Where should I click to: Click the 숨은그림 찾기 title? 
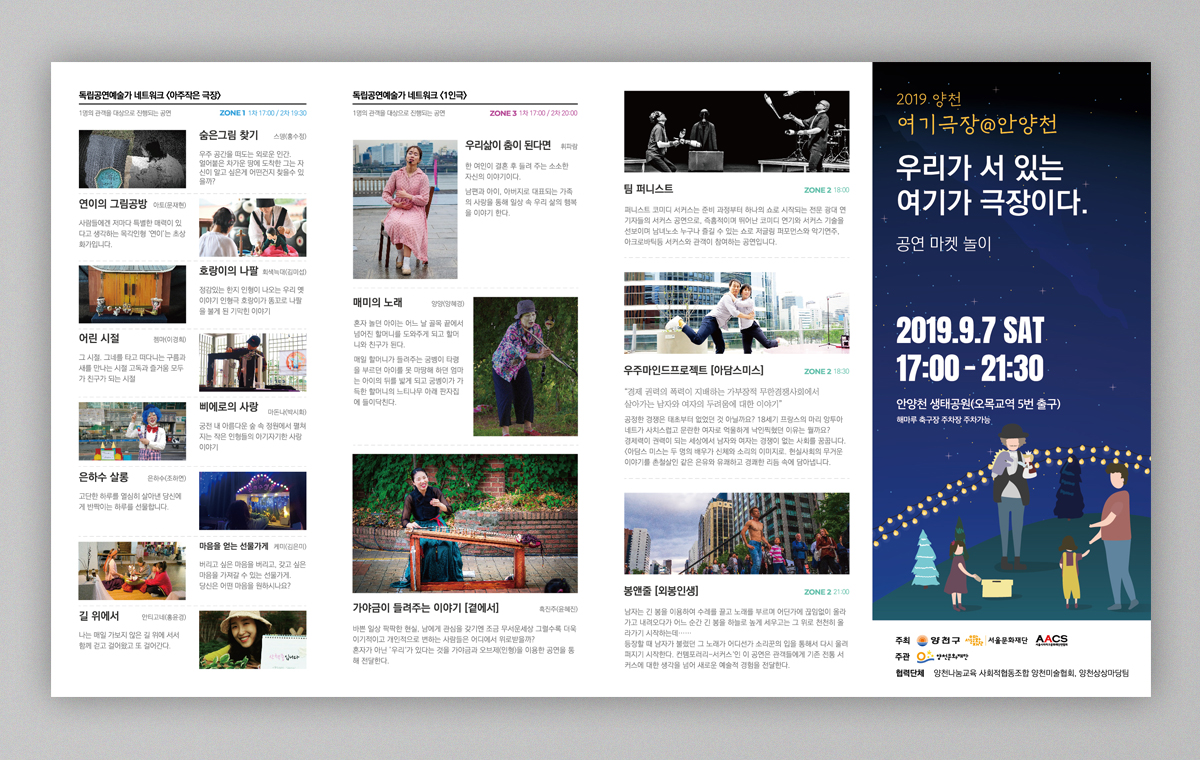228,135
